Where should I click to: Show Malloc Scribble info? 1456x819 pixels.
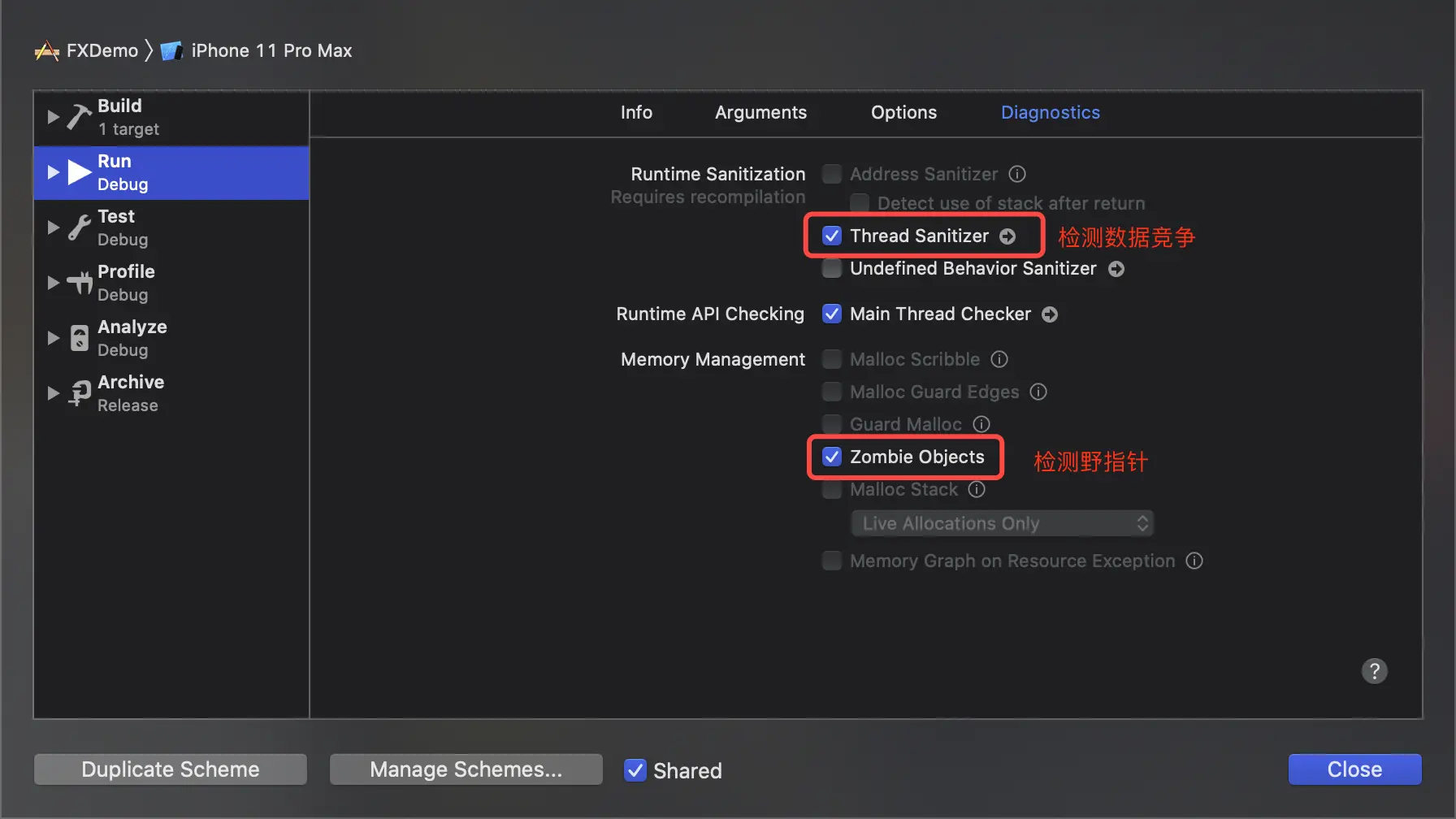coord(999,359)
